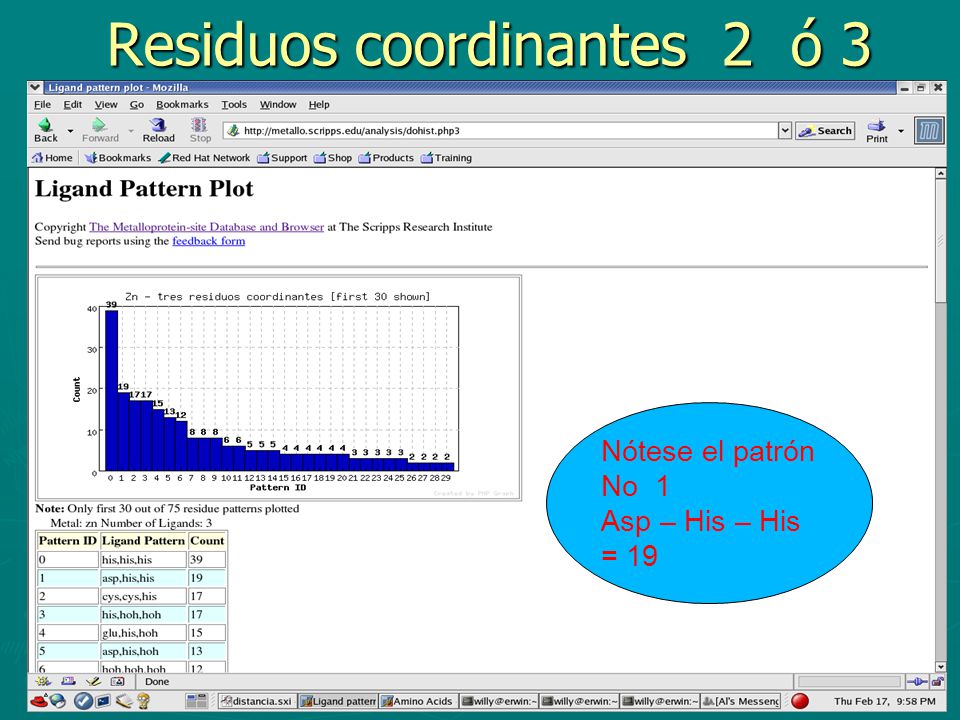
Task: Expand the URL bar history dropdown
Action: coord(785,130)
